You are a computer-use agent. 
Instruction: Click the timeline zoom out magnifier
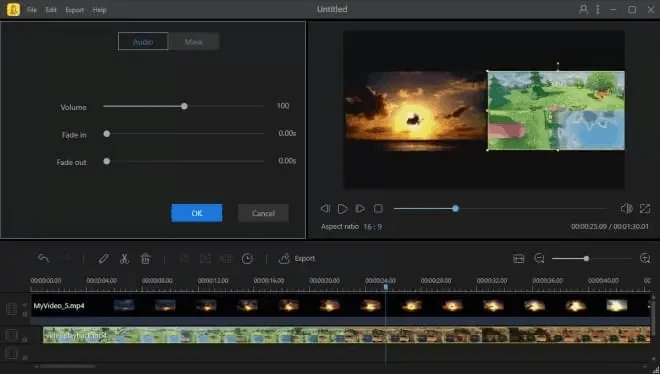pos(539,258)
